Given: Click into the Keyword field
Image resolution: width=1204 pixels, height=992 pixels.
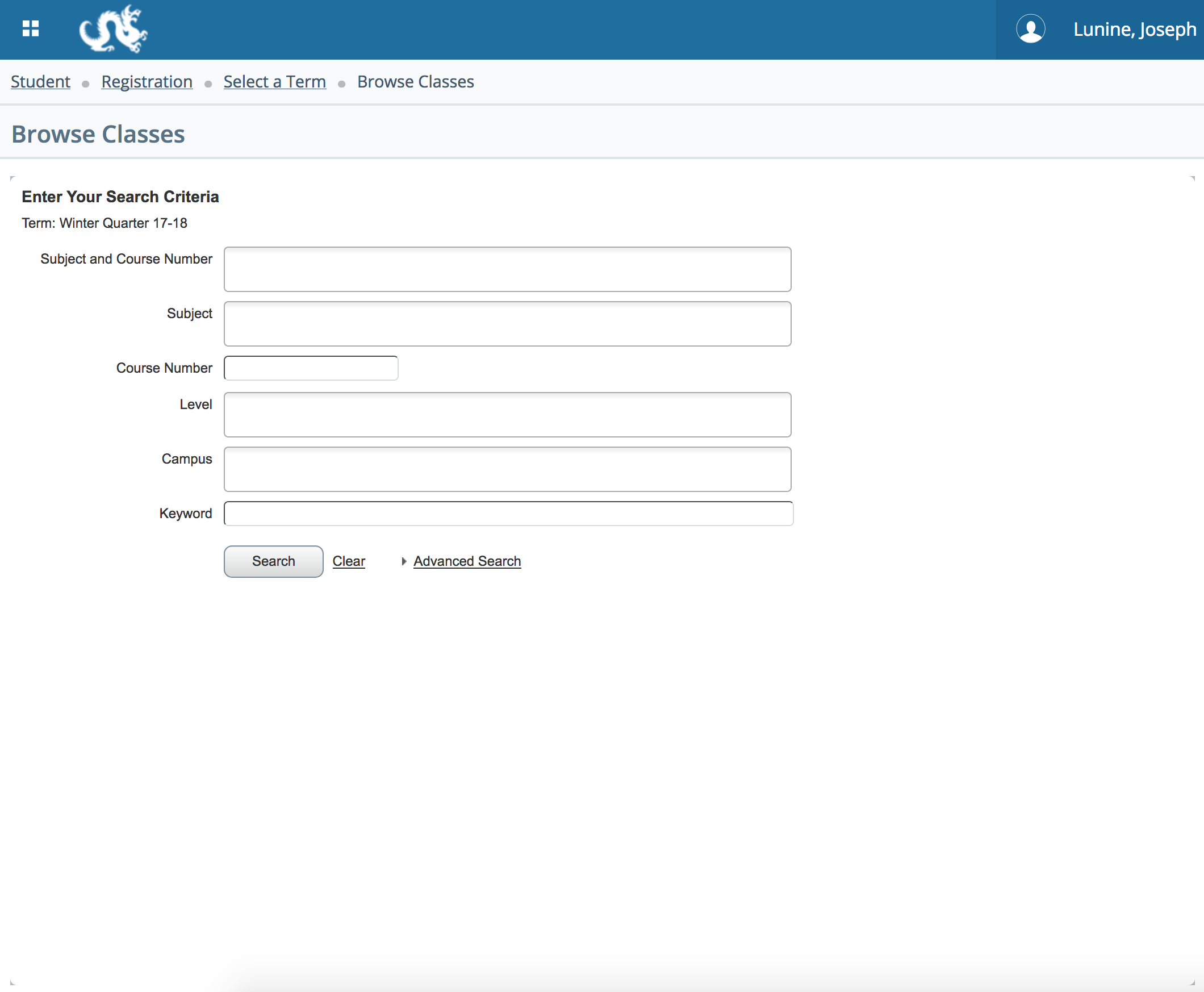Looking at the screenshot, I should [x=508, y=513].
